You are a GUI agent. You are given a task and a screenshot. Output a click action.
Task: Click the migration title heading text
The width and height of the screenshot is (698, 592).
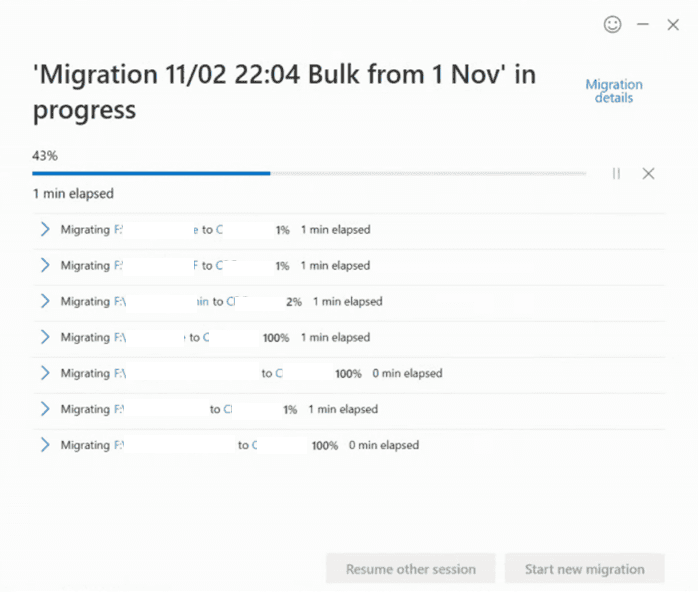[284, 92]
